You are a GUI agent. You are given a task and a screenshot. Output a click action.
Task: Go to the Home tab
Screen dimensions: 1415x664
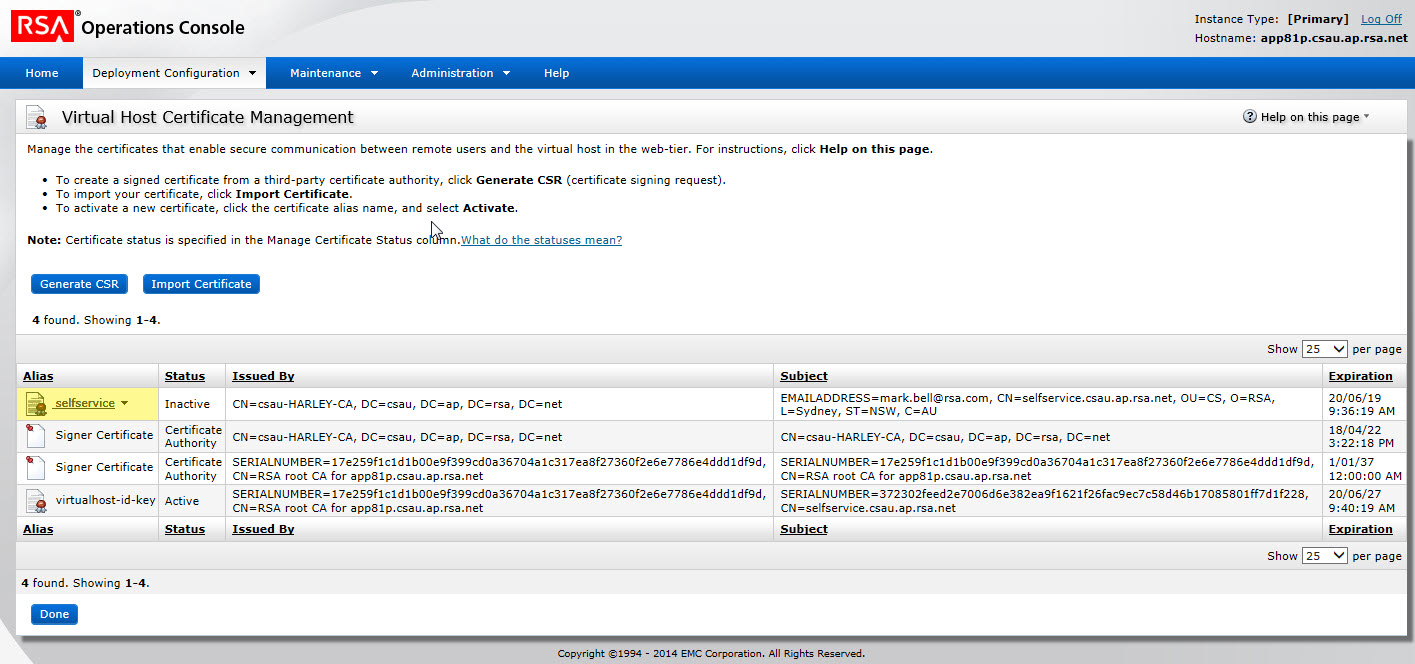pos(42,73)
